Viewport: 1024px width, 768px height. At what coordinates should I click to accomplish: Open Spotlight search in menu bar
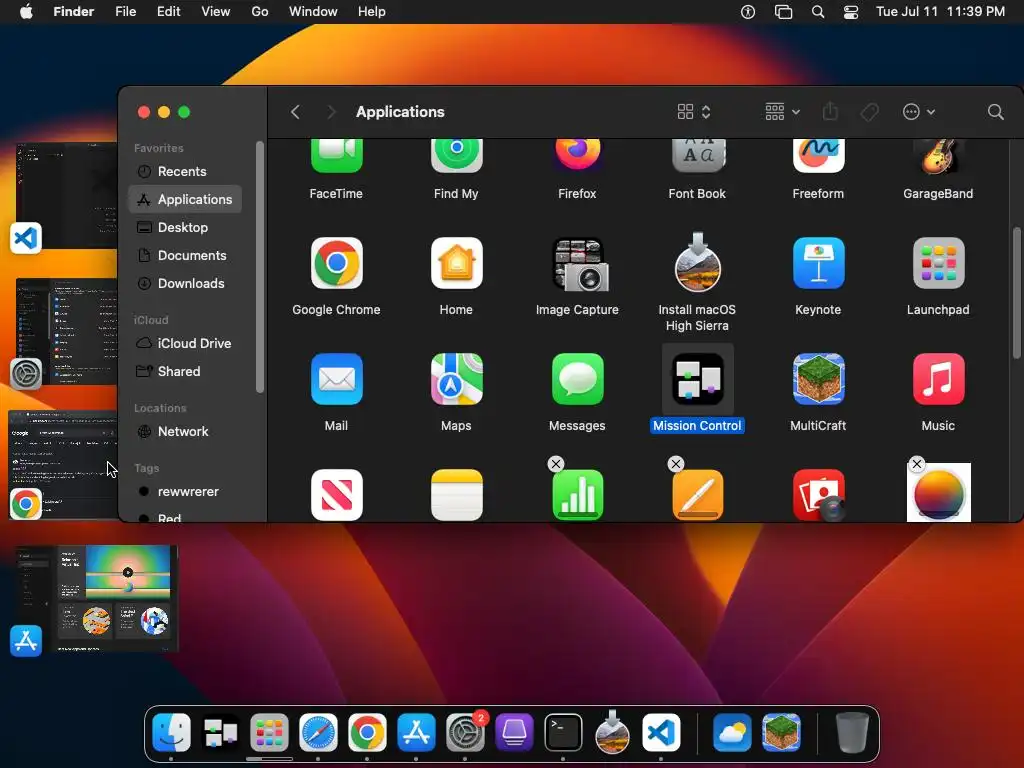coord(818,12)
